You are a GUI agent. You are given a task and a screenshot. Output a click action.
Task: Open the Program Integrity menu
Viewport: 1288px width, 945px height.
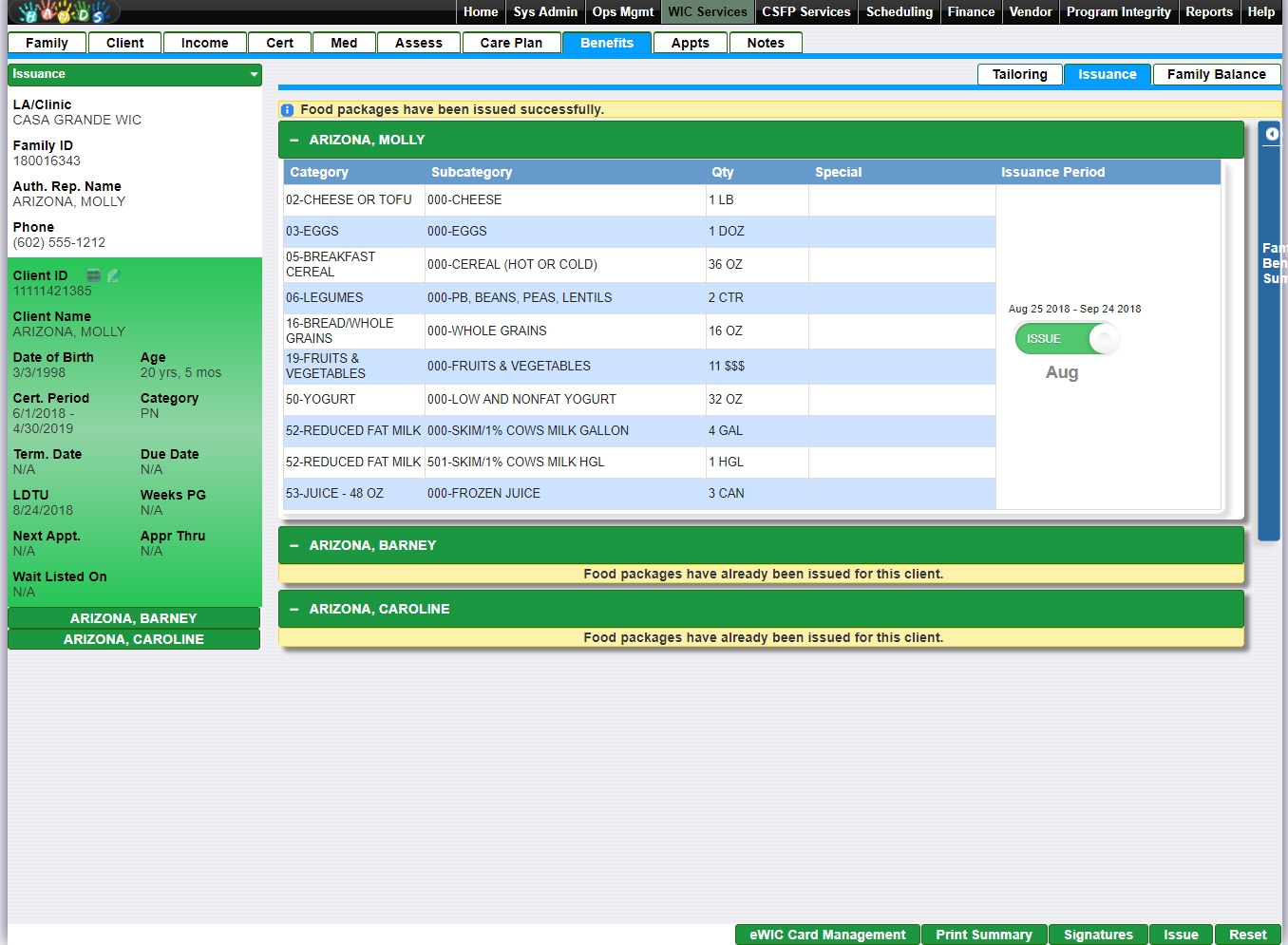pos(1118,12)
